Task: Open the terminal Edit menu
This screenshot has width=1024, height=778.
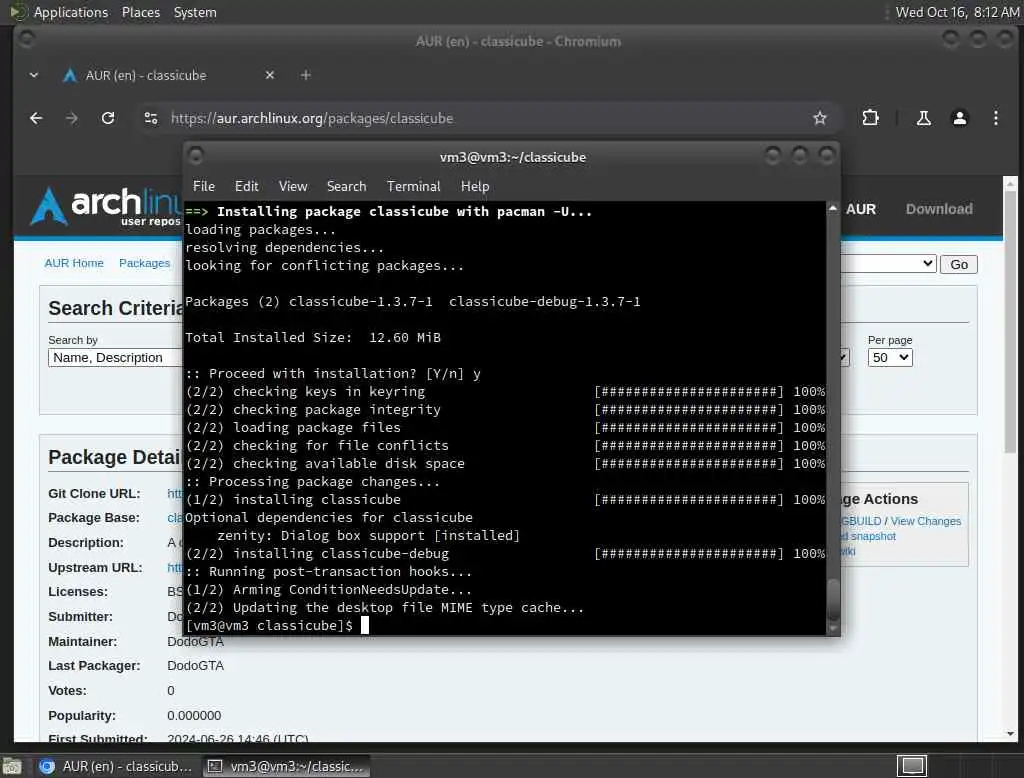Action: coord(246,186)
